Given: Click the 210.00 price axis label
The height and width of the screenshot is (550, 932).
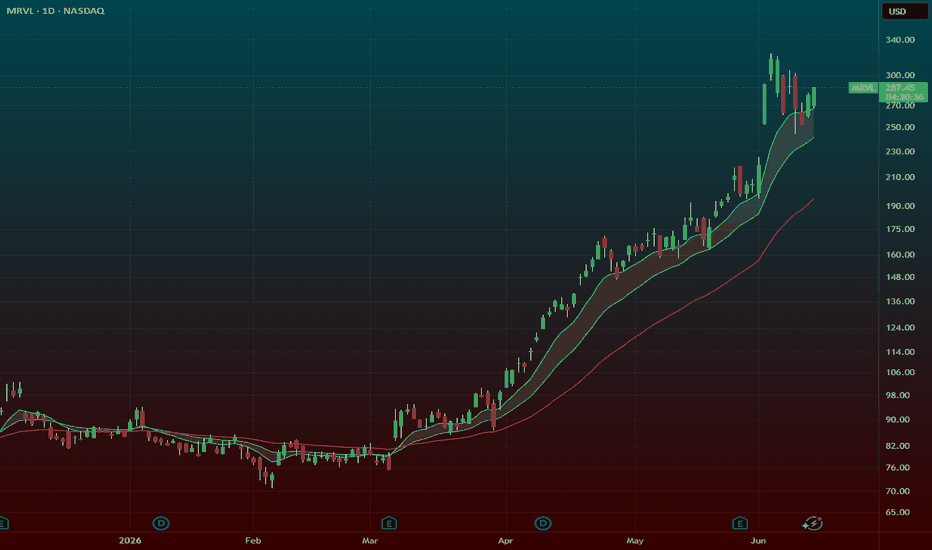Looking at the screenshot, I should [x=900, y=177].
